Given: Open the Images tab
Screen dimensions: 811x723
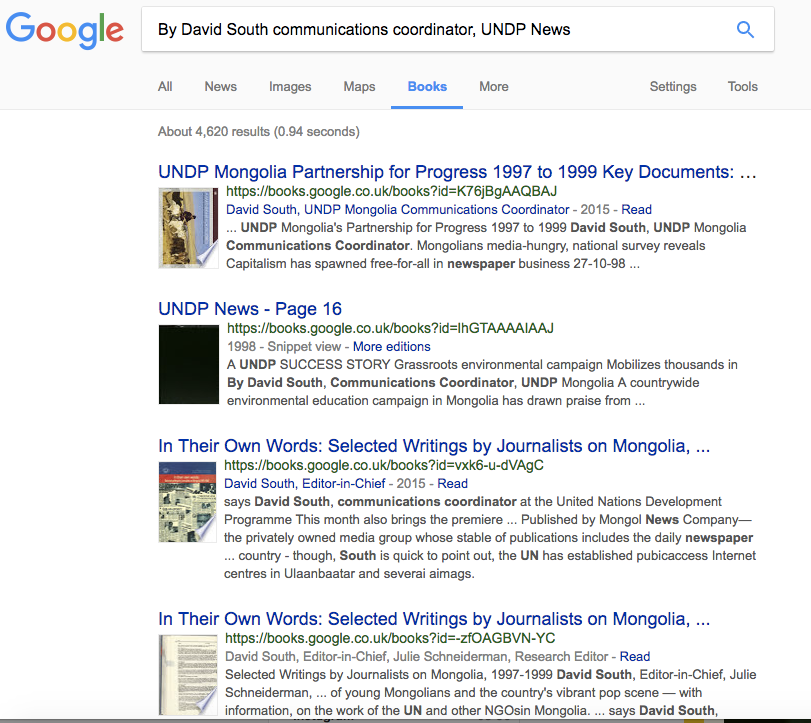Looking at the screenshot, I should (x=290, y=87).
